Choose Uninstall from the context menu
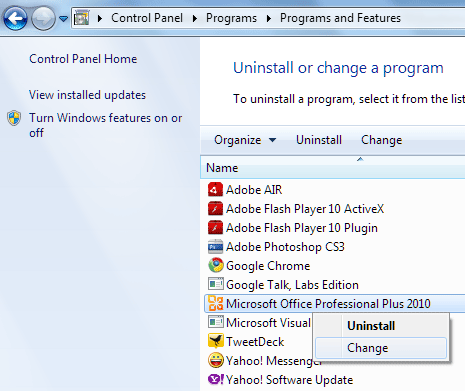465x391 pixels. coord(381,326)
